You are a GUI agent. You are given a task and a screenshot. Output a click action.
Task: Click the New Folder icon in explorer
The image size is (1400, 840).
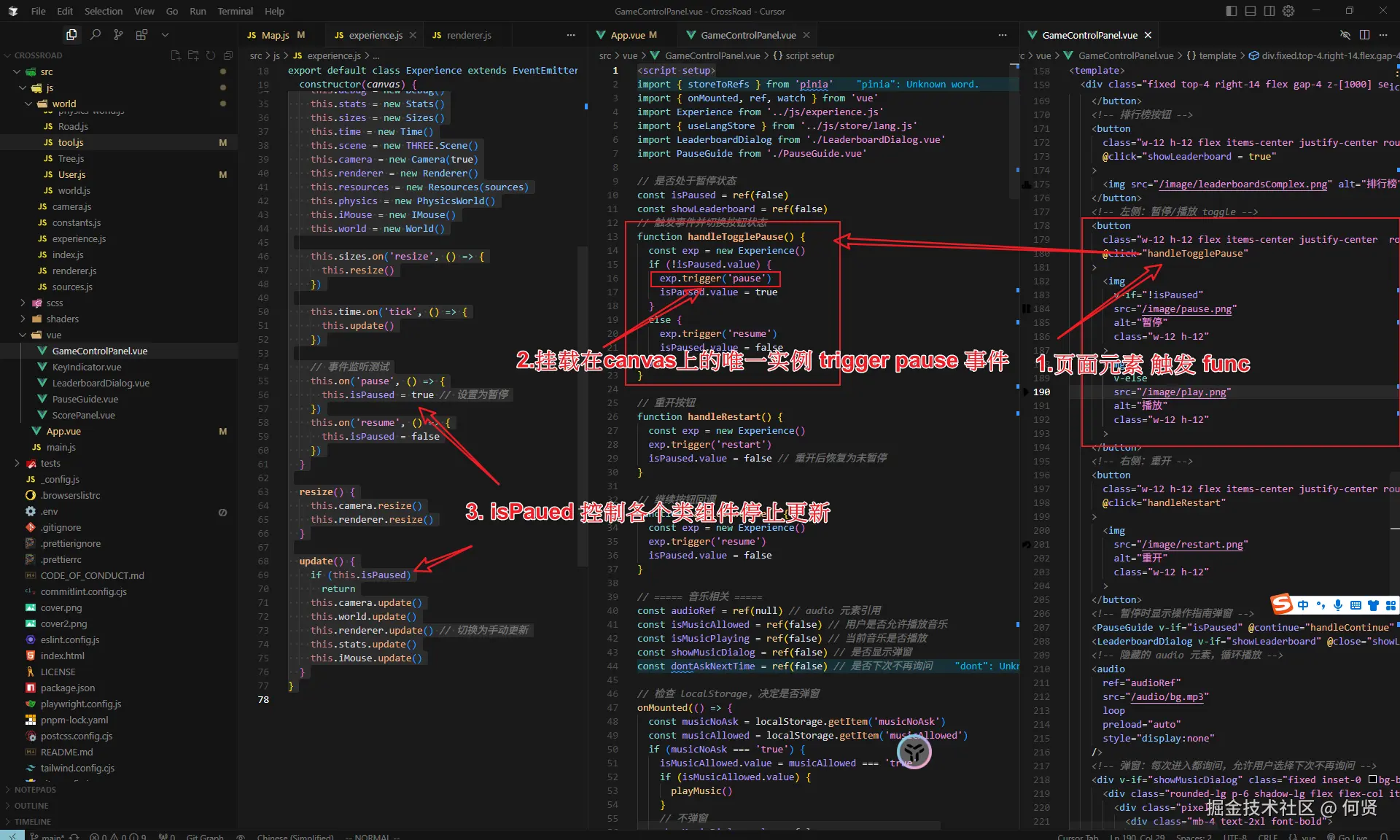click(x=193, y=55)
